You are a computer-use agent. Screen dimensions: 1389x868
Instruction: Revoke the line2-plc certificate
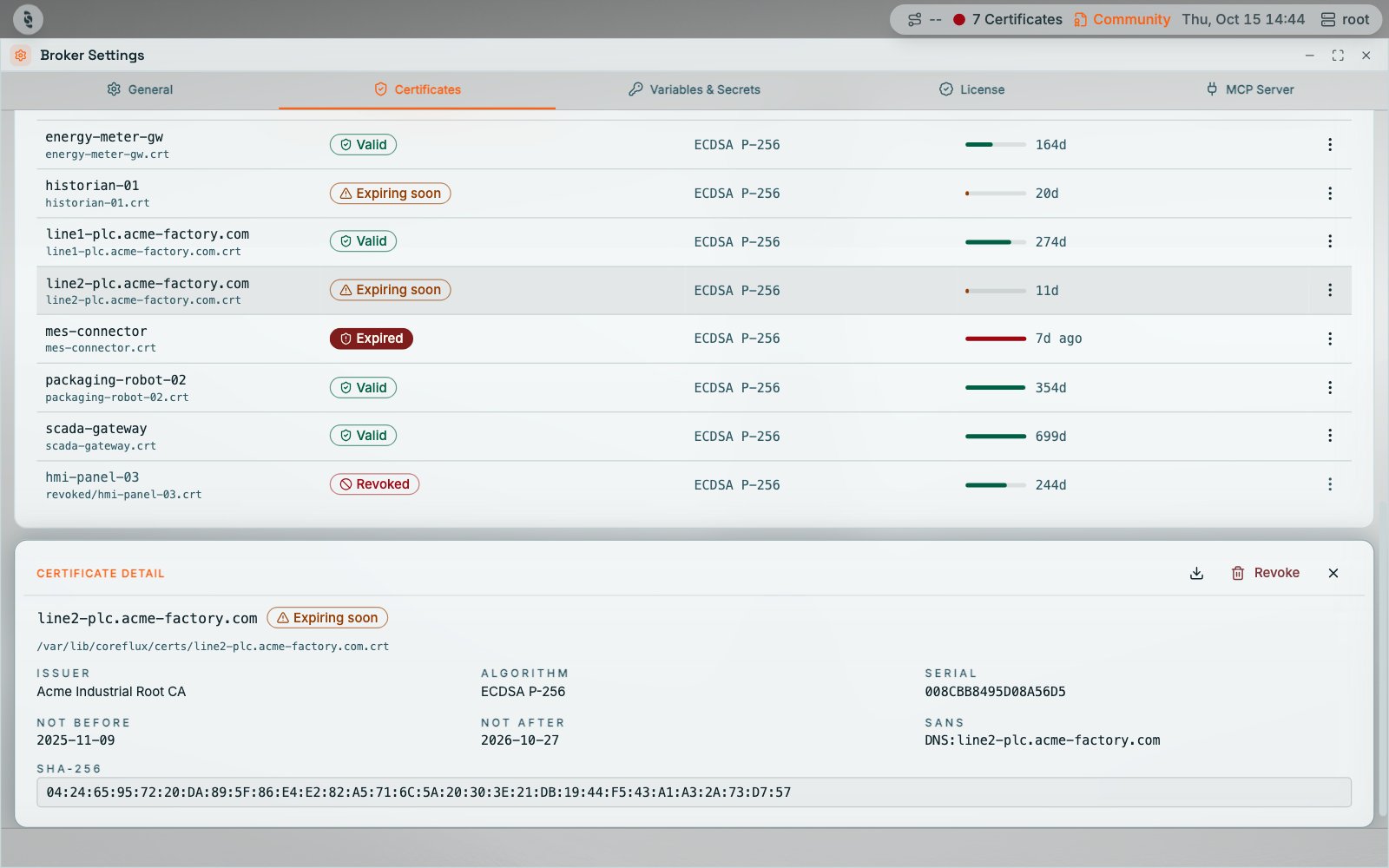tap(1266, 573)
